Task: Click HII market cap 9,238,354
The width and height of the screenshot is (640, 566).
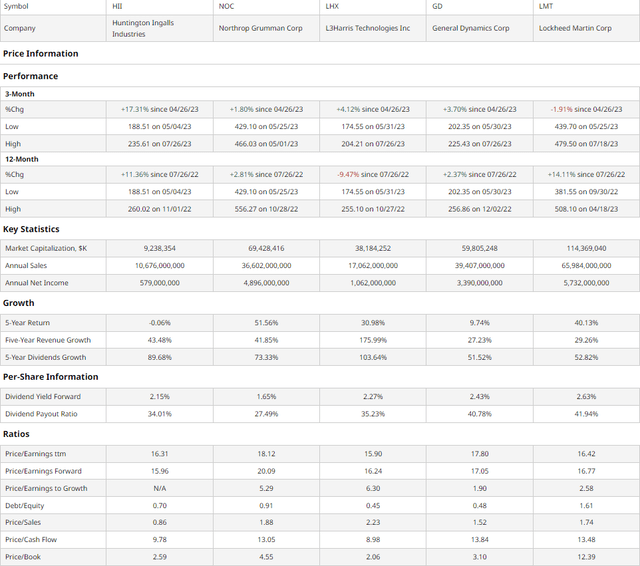Action: pos(160,248)
